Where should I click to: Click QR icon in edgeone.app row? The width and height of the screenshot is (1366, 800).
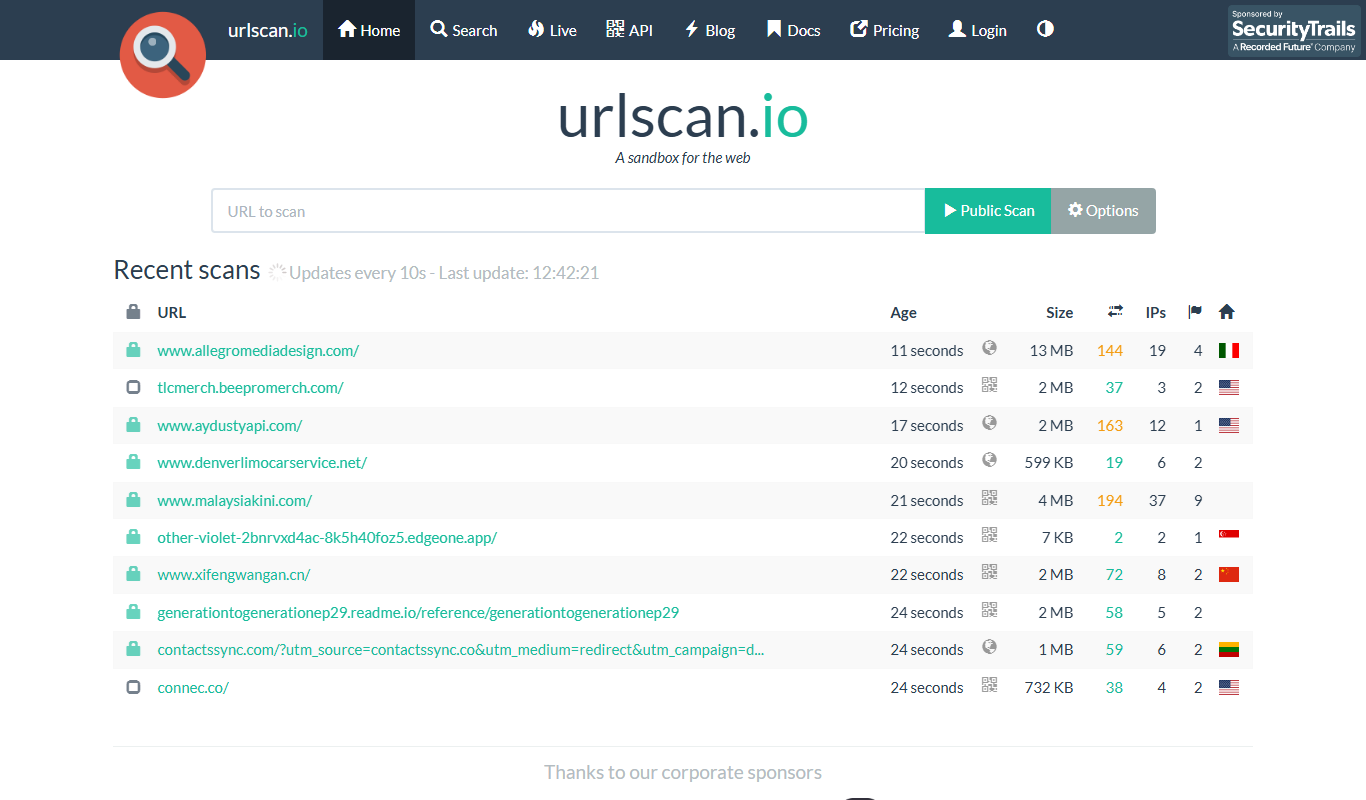[990, 535]
